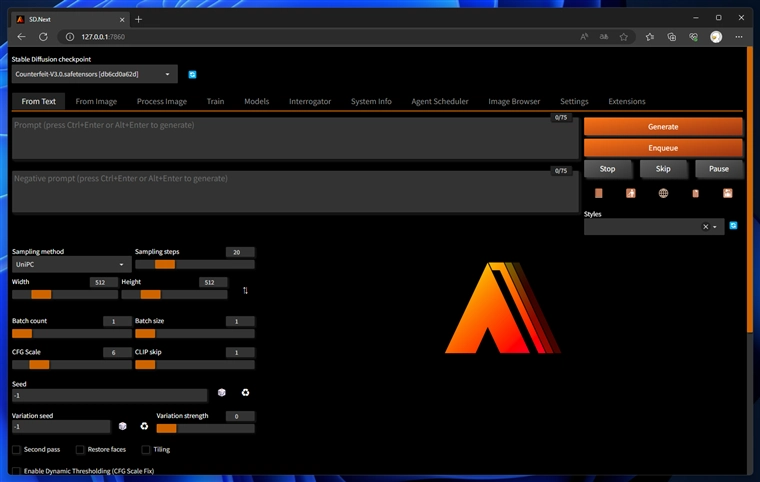Open the Train tab

(215, 101)
